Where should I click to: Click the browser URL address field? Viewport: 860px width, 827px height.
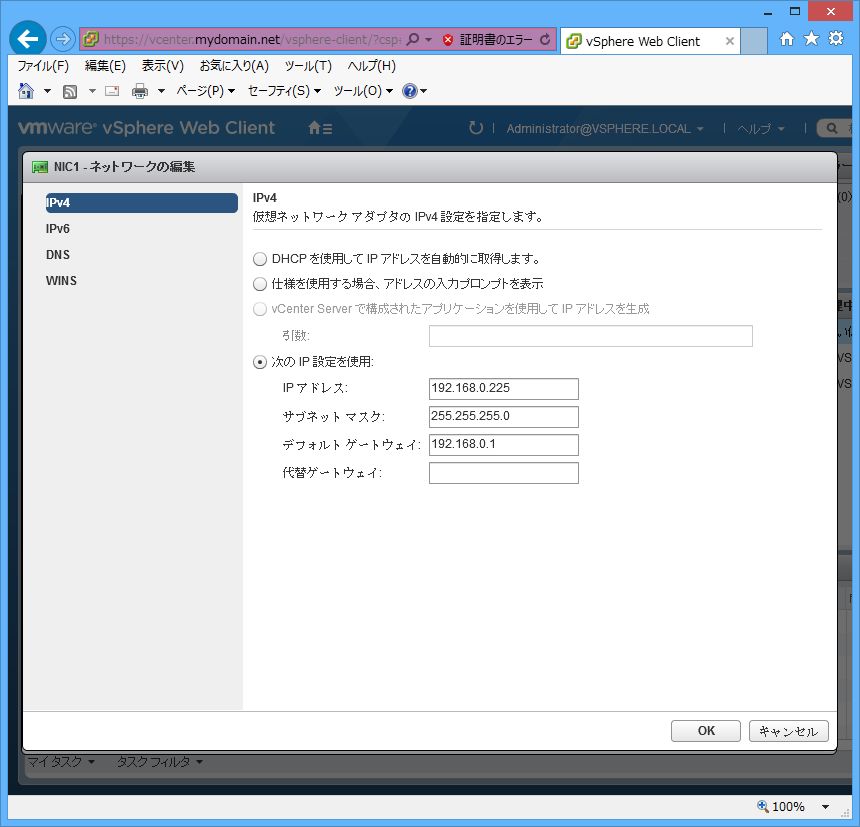pyautogui.click(x=252, y=39)
